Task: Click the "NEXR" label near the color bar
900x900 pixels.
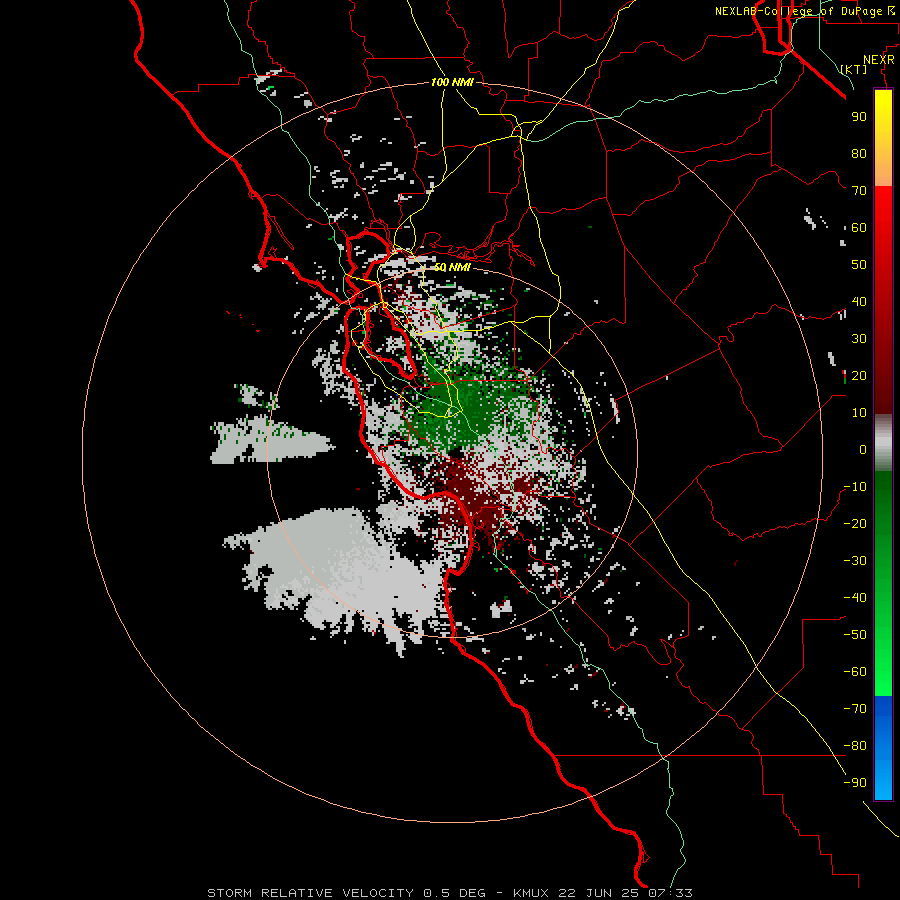Action: pos(879,60)
